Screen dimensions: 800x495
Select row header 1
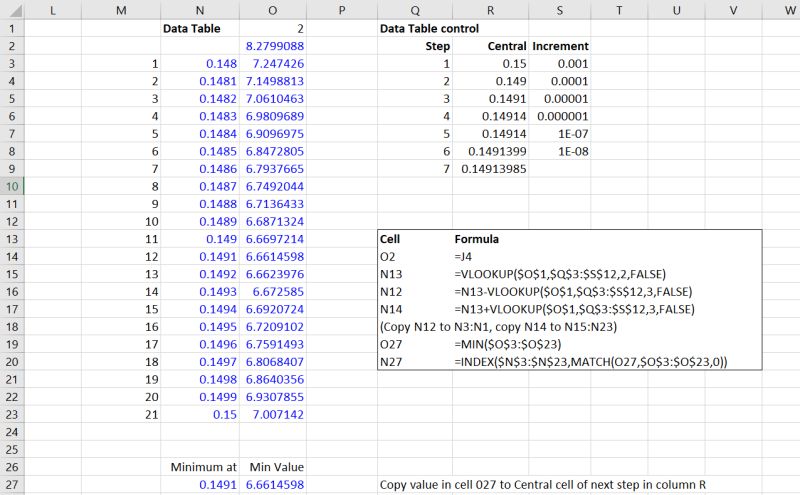click(x=12, y=29)
